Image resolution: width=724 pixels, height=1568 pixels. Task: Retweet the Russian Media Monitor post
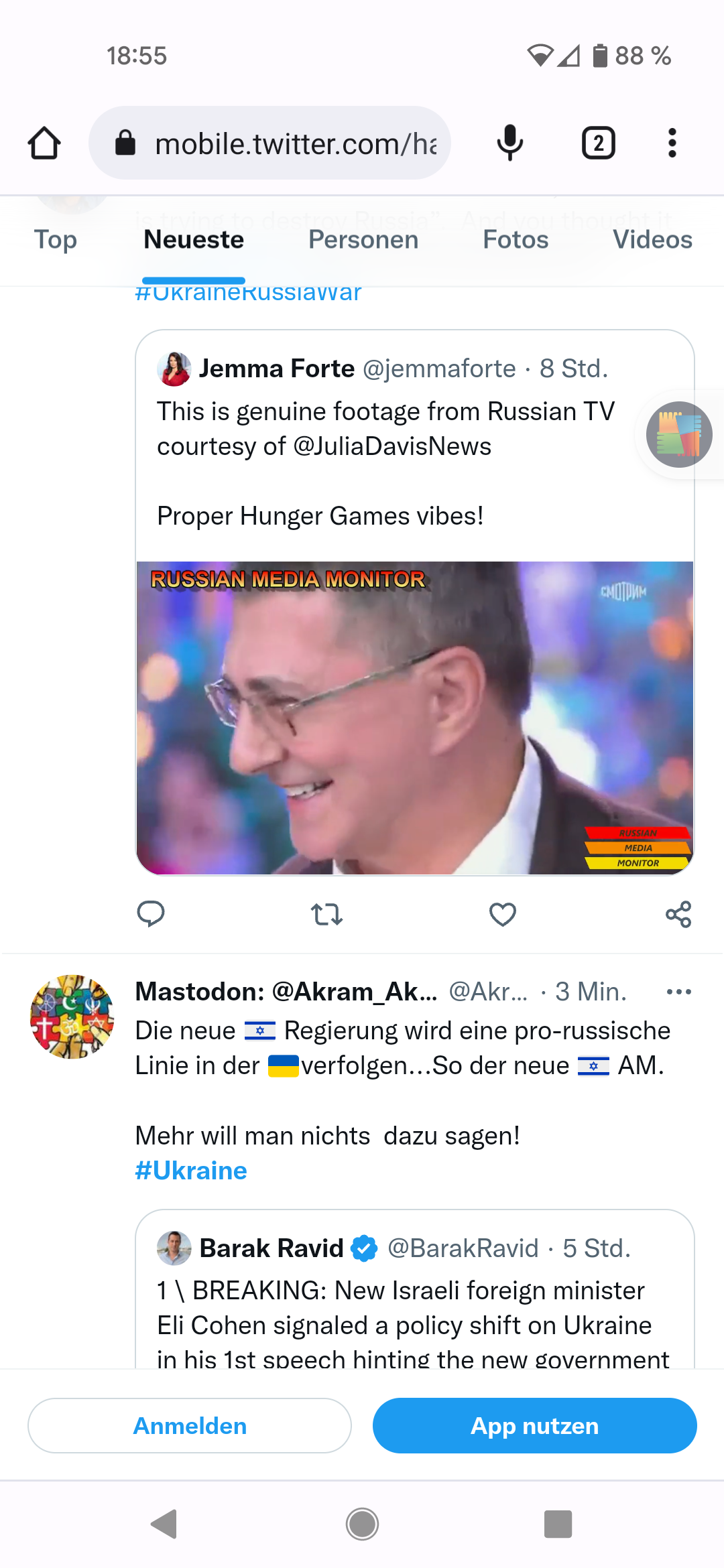tap(326, 914)
